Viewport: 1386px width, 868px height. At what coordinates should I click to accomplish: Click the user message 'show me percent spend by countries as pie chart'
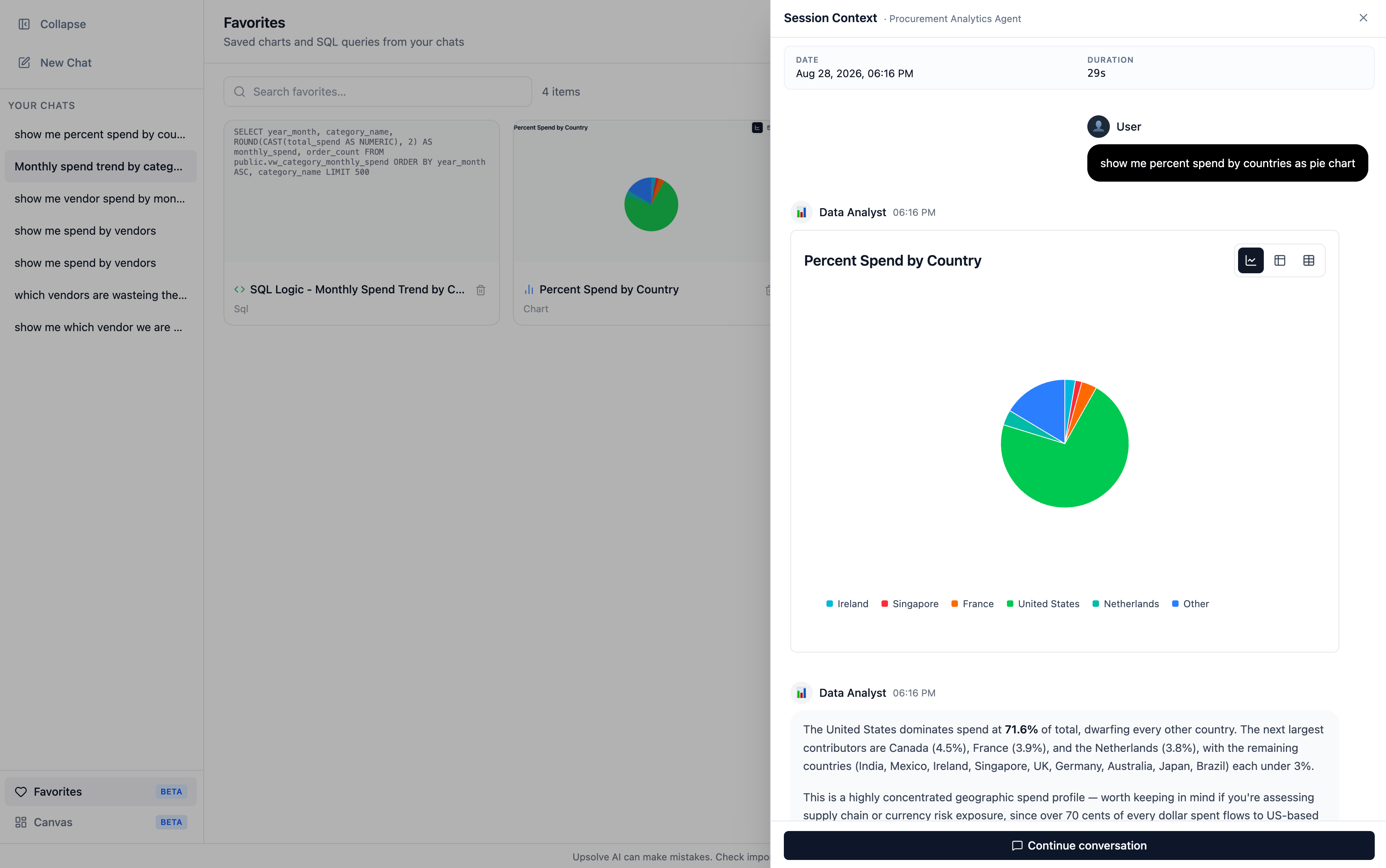click(1228, 163)
